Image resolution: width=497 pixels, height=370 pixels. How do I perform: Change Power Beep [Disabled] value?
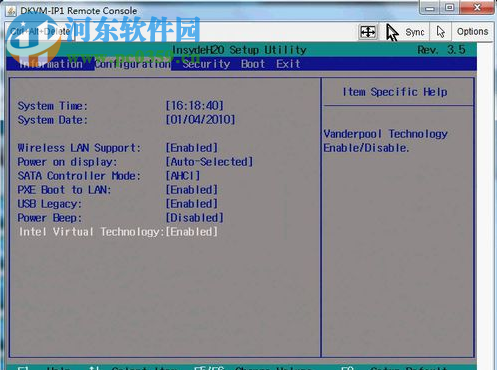[x=195, y=218]
